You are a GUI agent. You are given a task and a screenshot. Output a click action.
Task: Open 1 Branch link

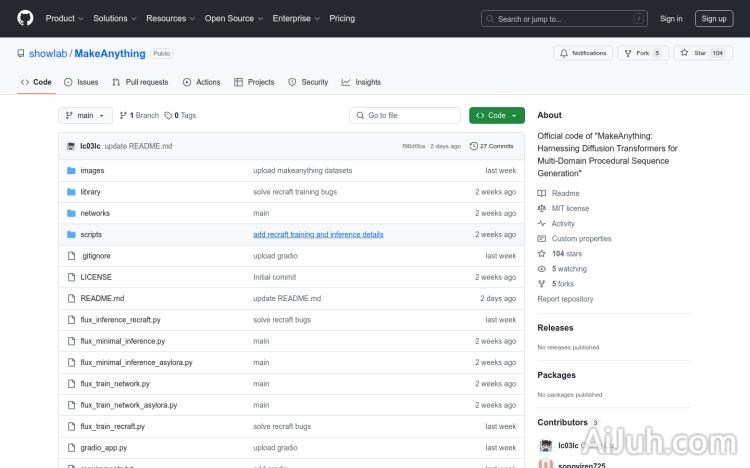tap(139, 116)
